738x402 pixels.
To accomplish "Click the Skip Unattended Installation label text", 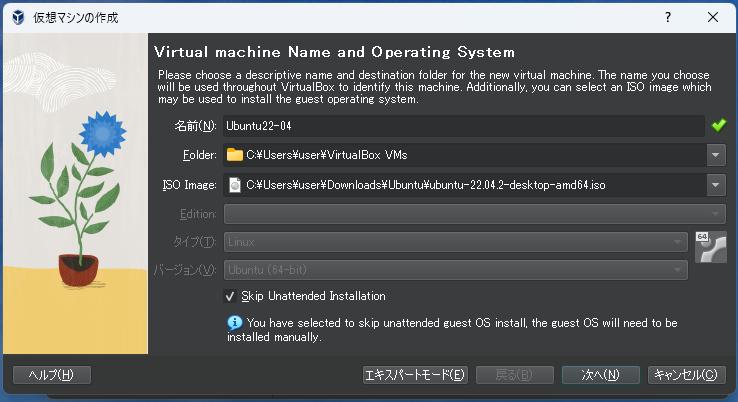I will click(313, 296).
